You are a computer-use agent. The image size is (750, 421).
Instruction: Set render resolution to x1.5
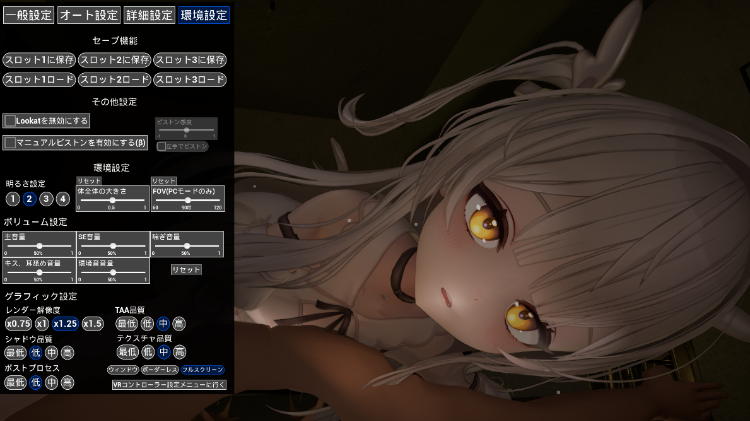[93, 324]
